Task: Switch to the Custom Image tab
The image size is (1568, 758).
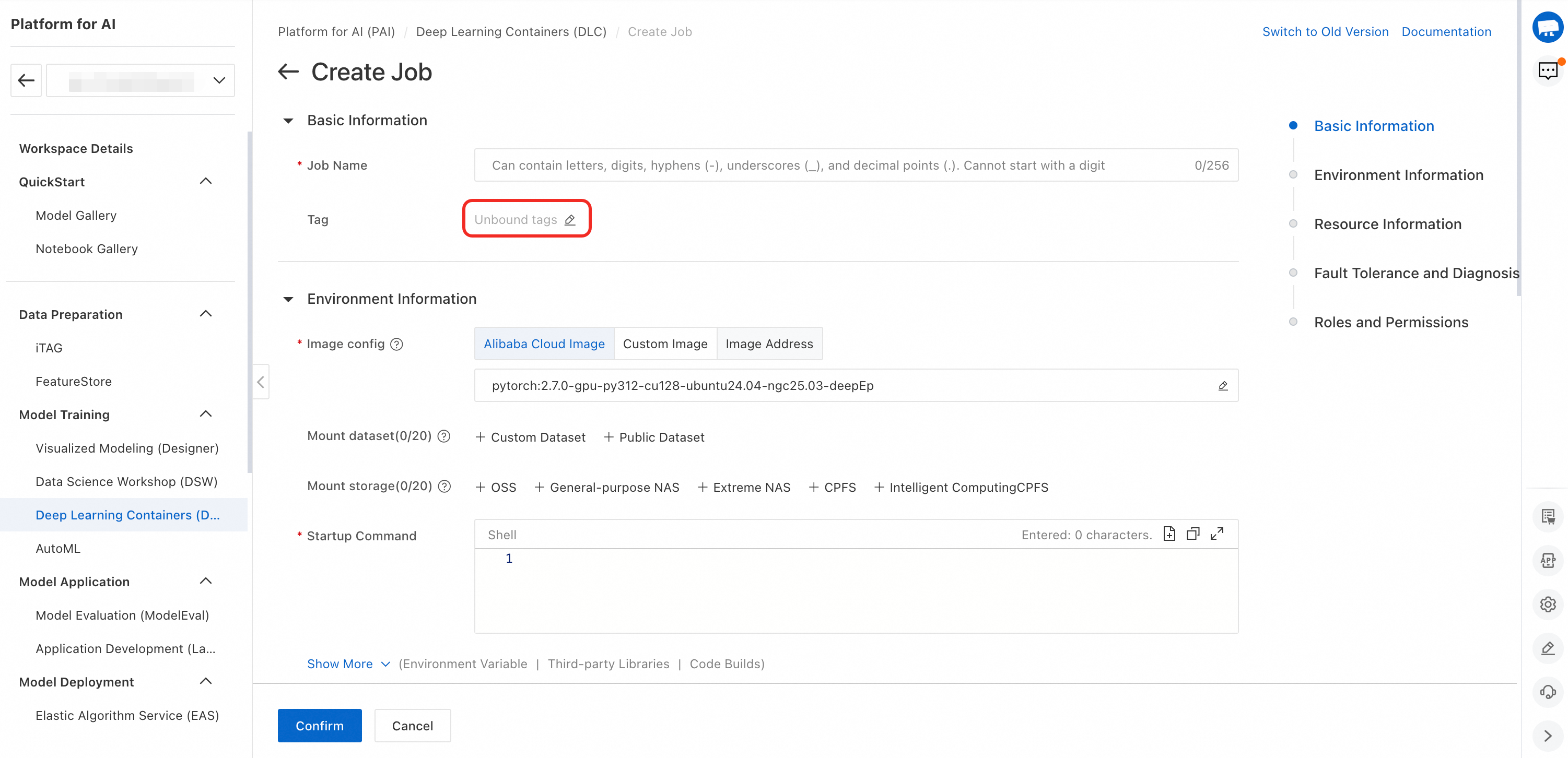Action: click(x=665, y=344)
